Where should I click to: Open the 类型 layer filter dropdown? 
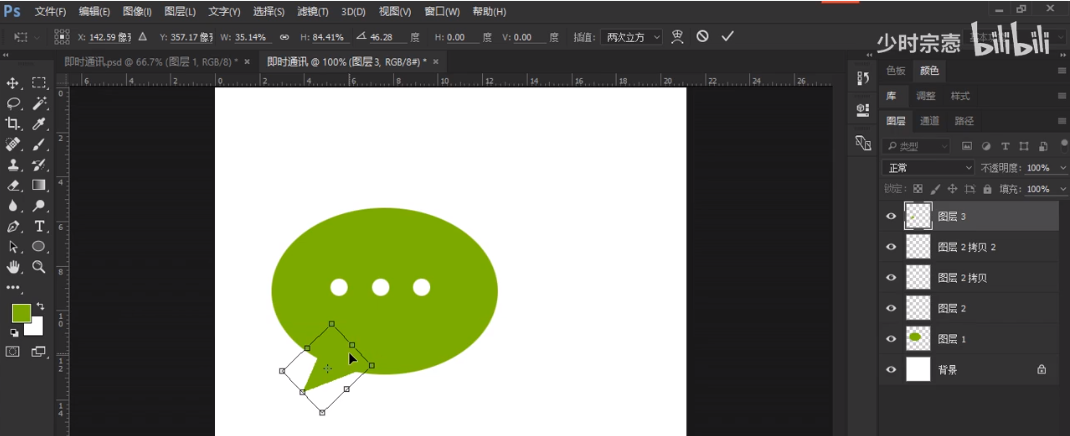pyautogui.click(x=916, y=146)
